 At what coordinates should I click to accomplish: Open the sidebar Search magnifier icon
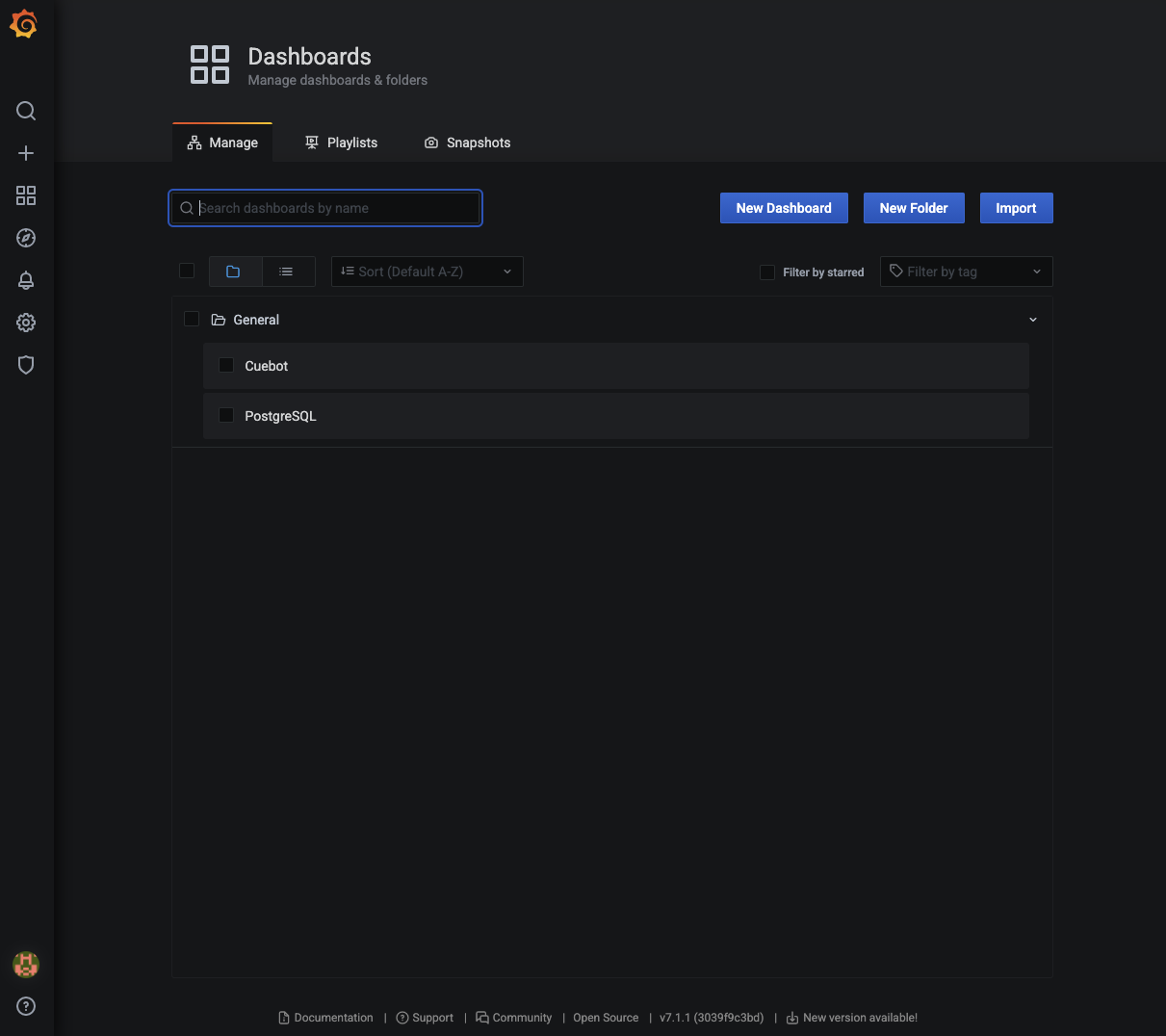(26, 111)
